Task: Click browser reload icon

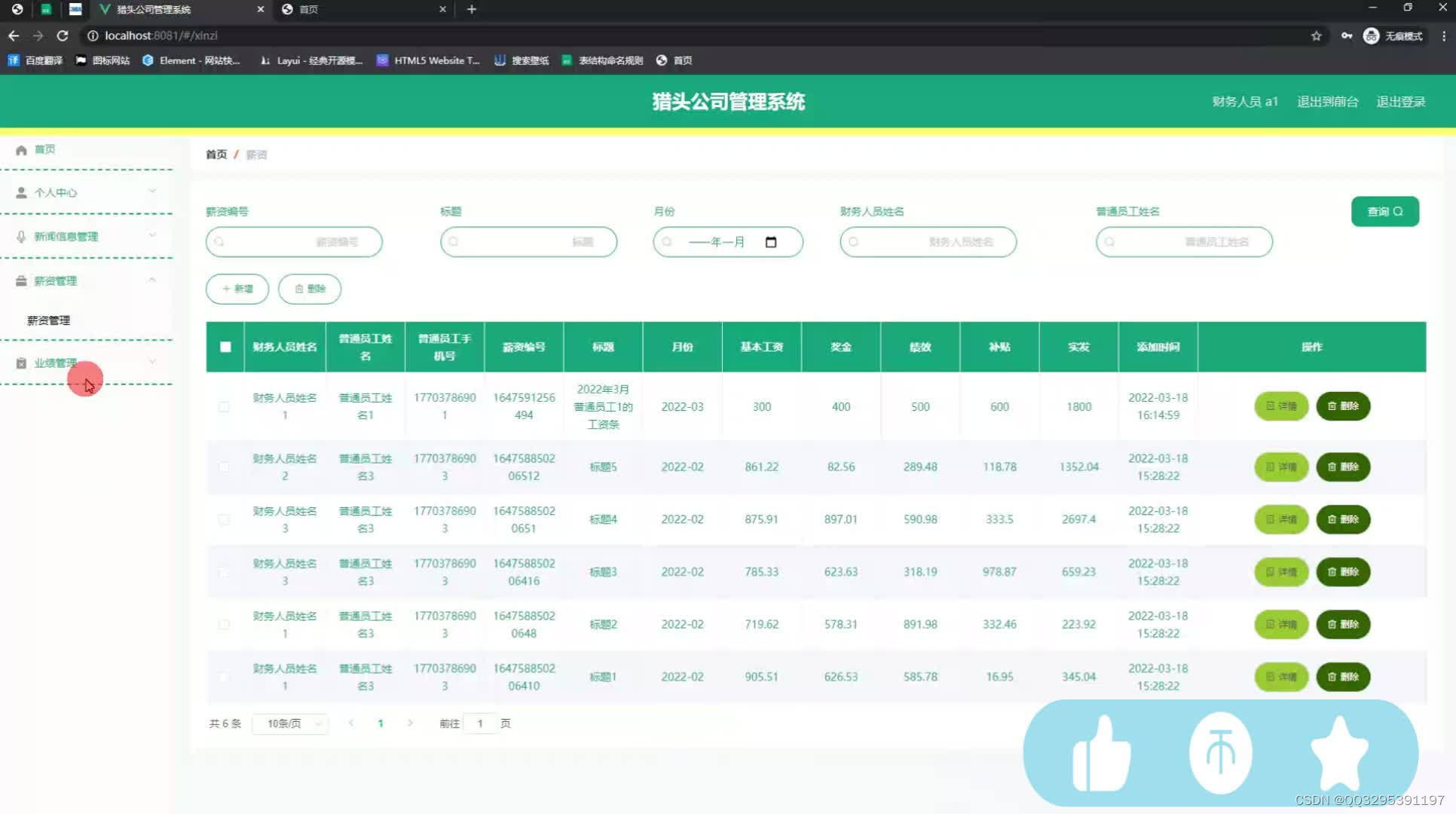Action: 63,35
